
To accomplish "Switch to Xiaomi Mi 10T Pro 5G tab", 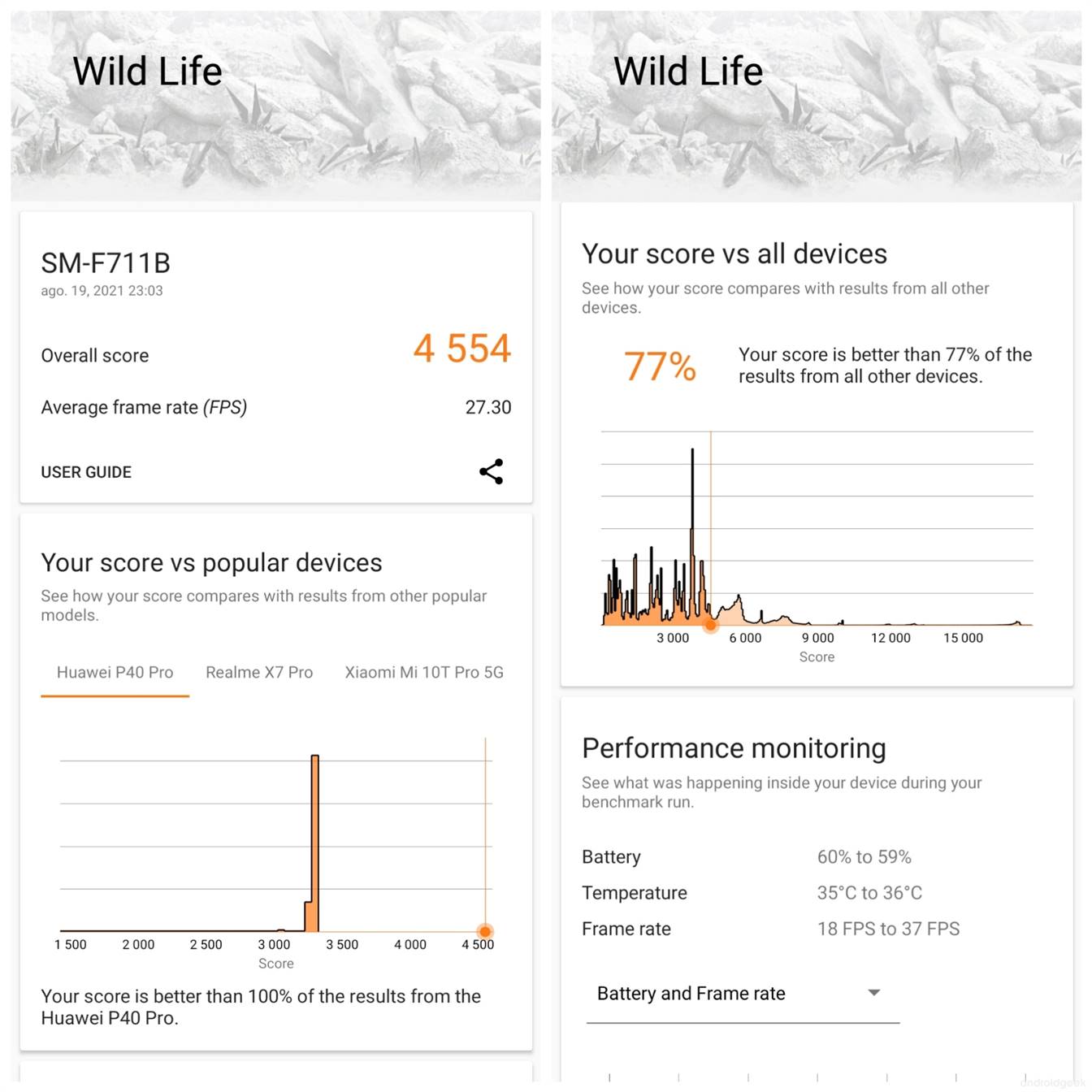I will click(423, 673).
